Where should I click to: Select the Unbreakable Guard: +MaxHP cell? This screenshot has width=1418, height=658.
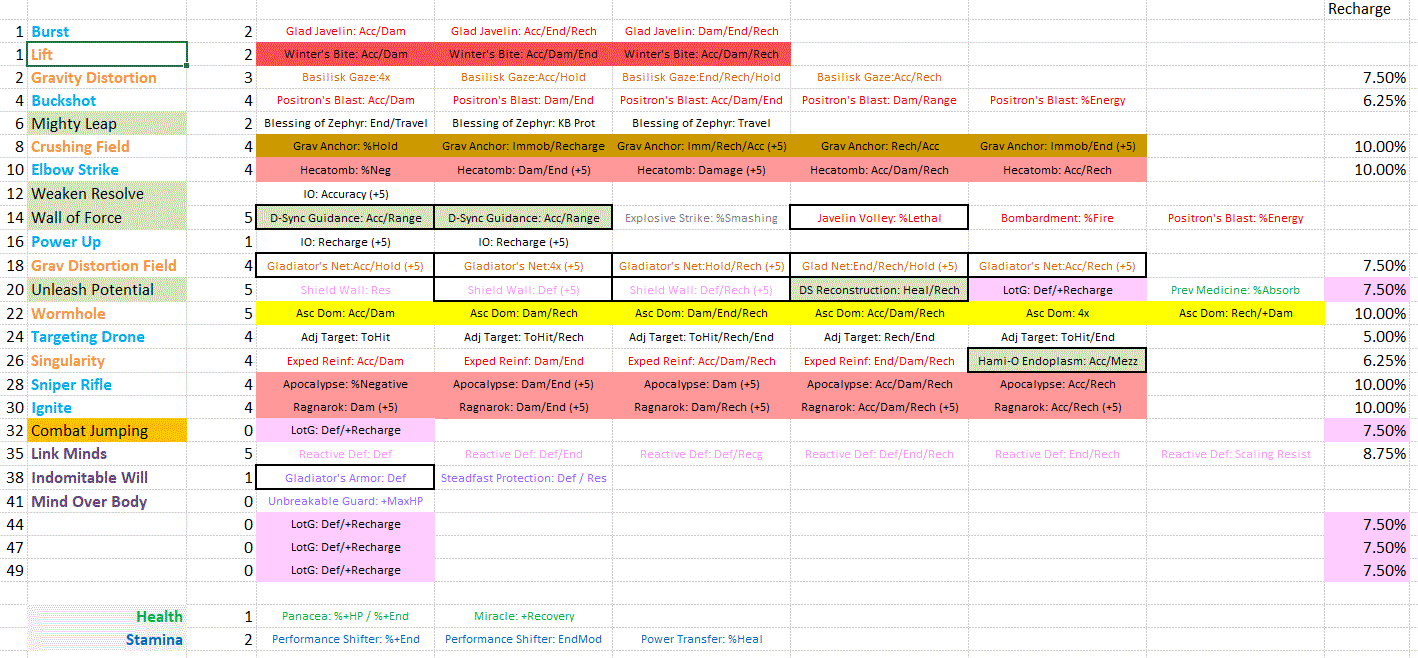click(345, 501)
